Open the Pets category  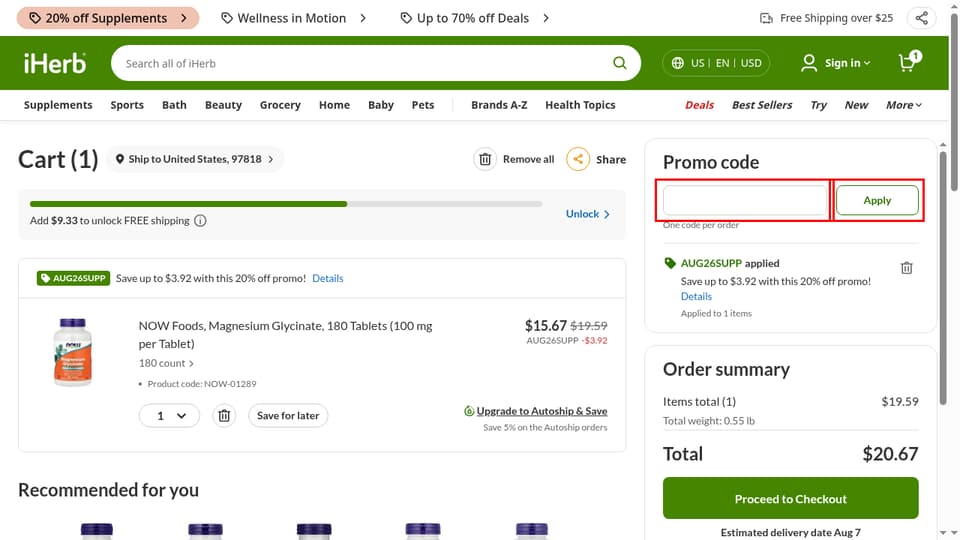(x=423, y=105)
